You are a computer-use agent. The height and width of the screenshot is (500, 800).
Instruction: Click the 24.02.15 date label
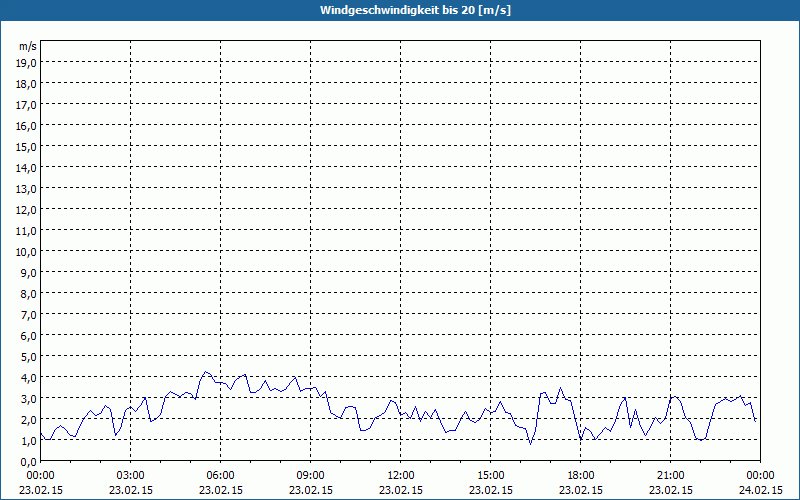click(760, 490)
